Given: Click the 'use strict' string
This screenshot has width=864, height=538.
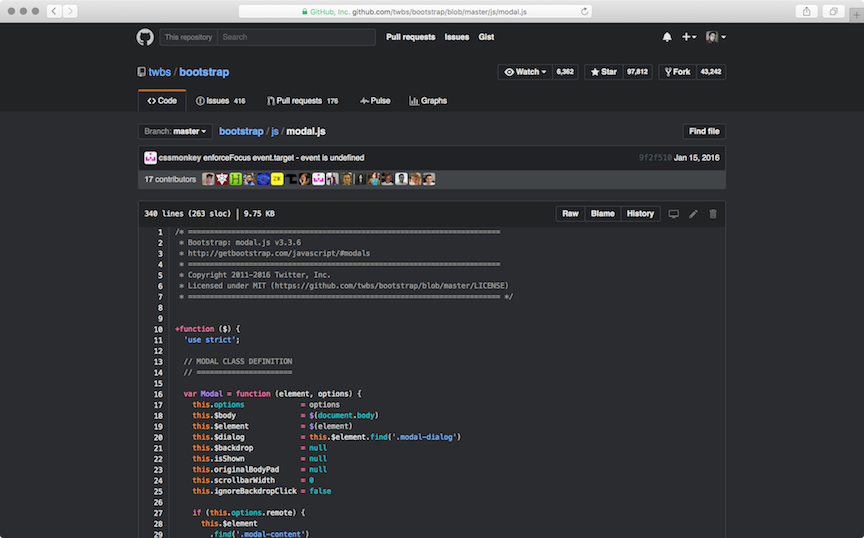Looking at the screenshot, I should click(210, 340).
